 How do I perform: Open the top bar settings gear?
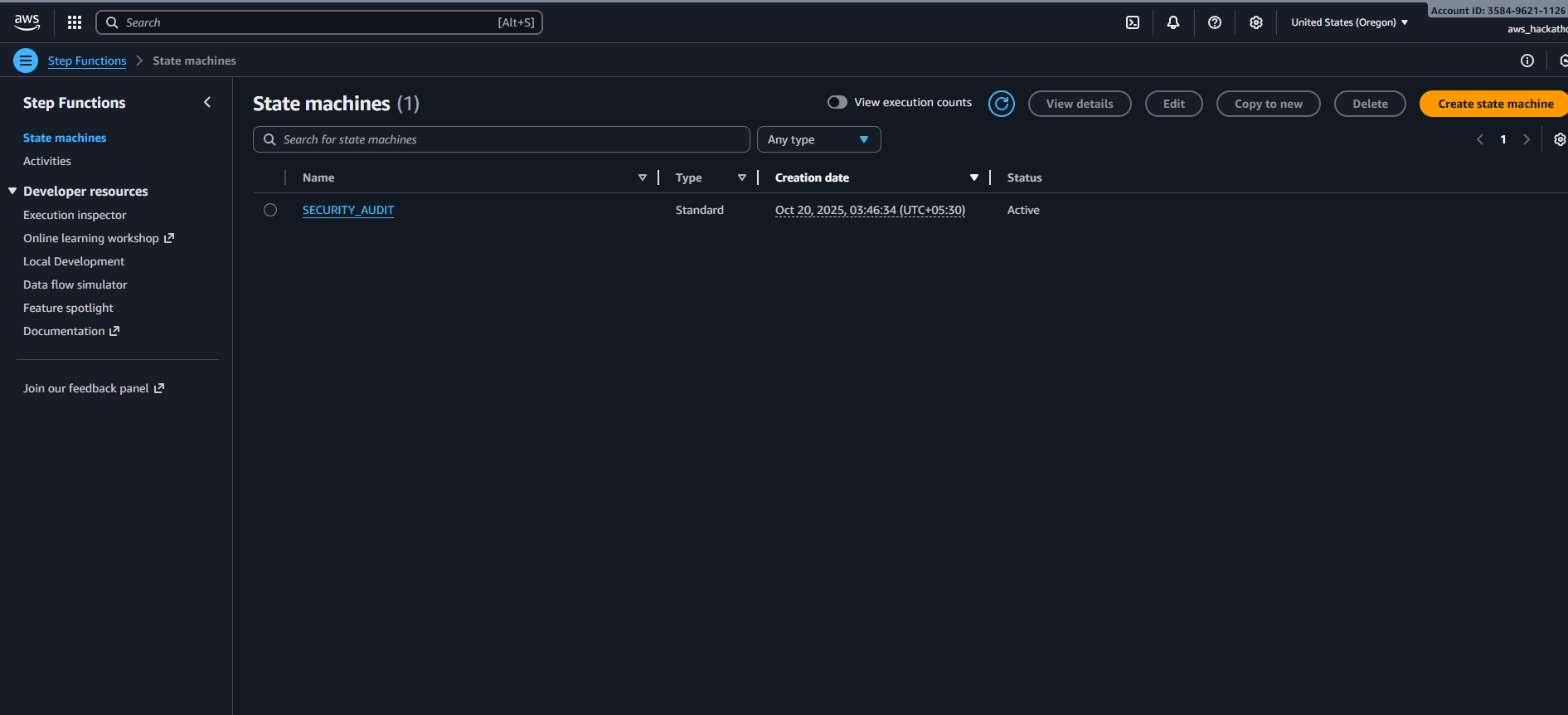click(1256, 22)
